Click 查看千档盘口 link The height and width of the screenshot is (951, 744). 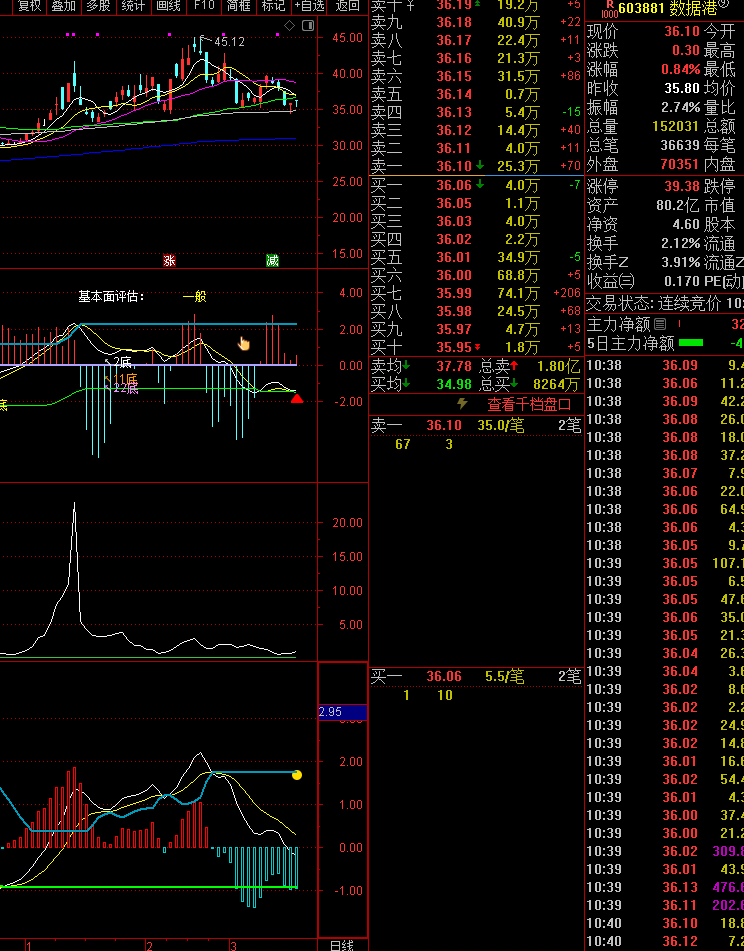point(528,405)
